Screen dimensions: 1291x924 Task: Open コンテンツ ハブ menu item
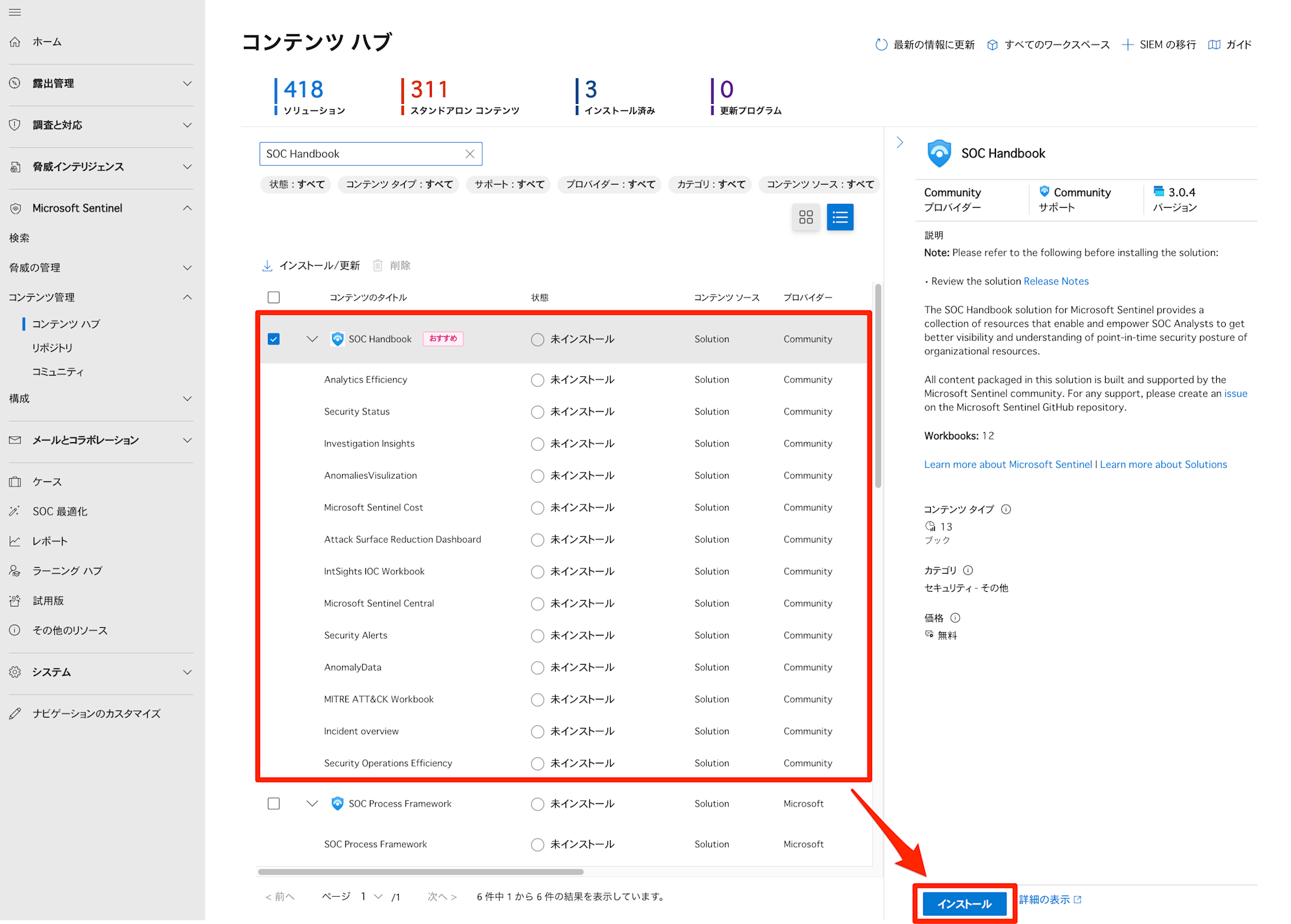pos(66,324)
